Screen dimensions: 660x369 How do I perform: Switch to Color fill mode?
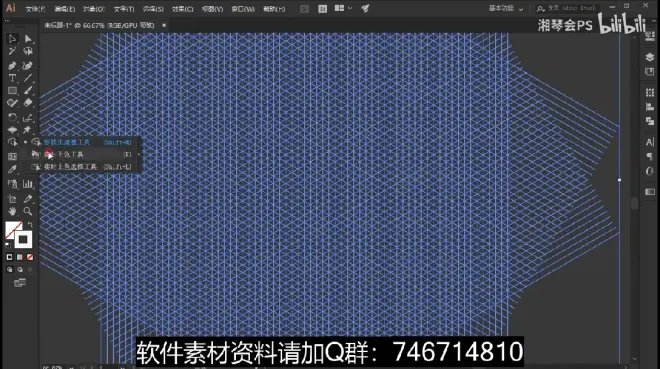10,257
